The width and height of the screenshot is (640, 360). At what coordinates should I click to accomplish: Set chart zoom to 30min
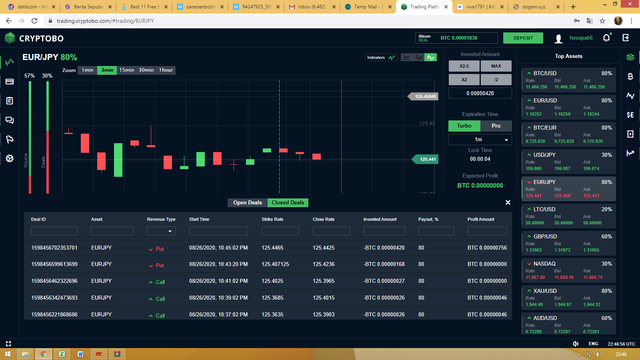(x=146, y=70)
